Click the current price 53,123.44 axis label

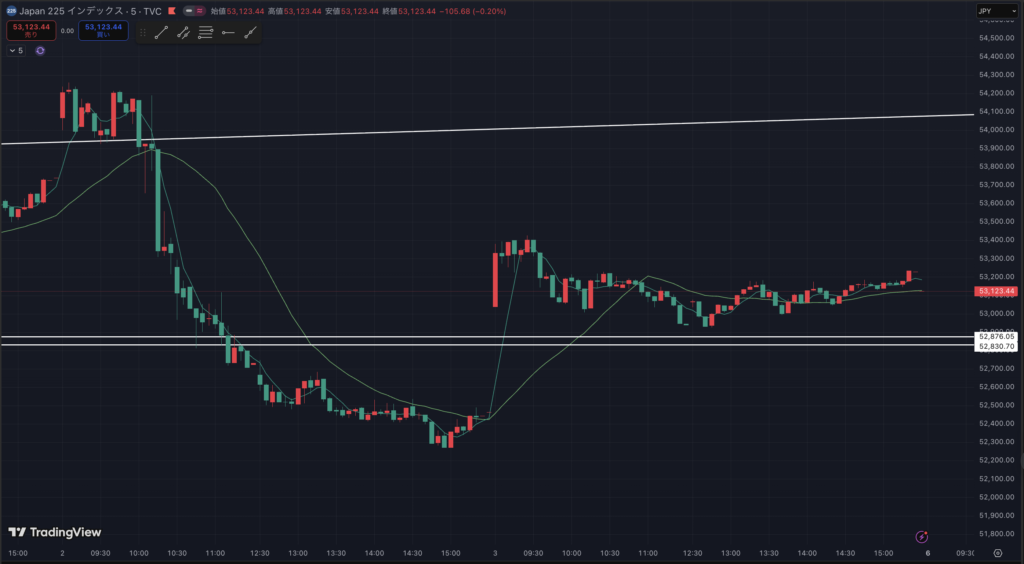click(997, 292)
